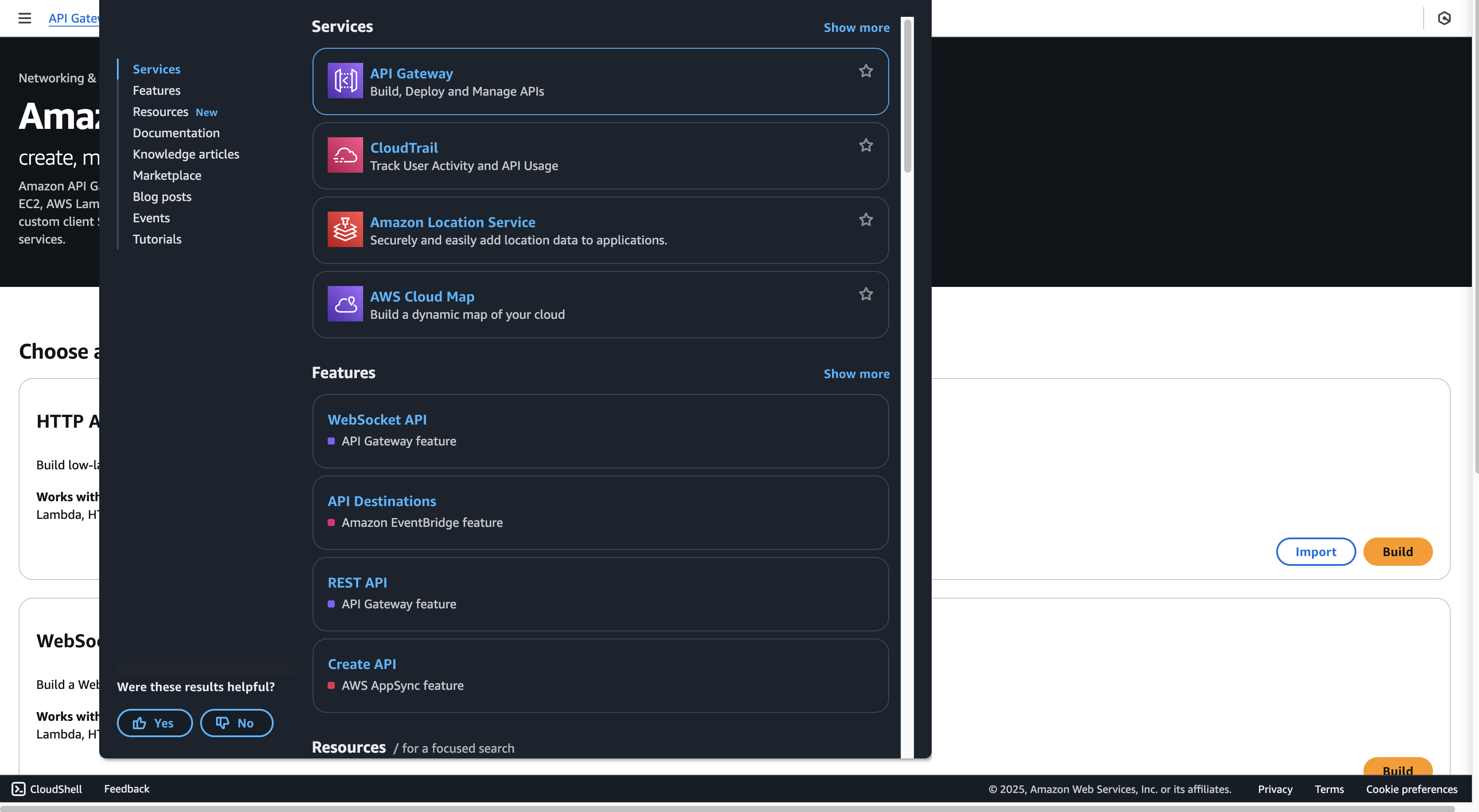Screen dimensions: 1479x812
Task: Open the AWS Cloud Map link
Action: (x=422, y=297)
